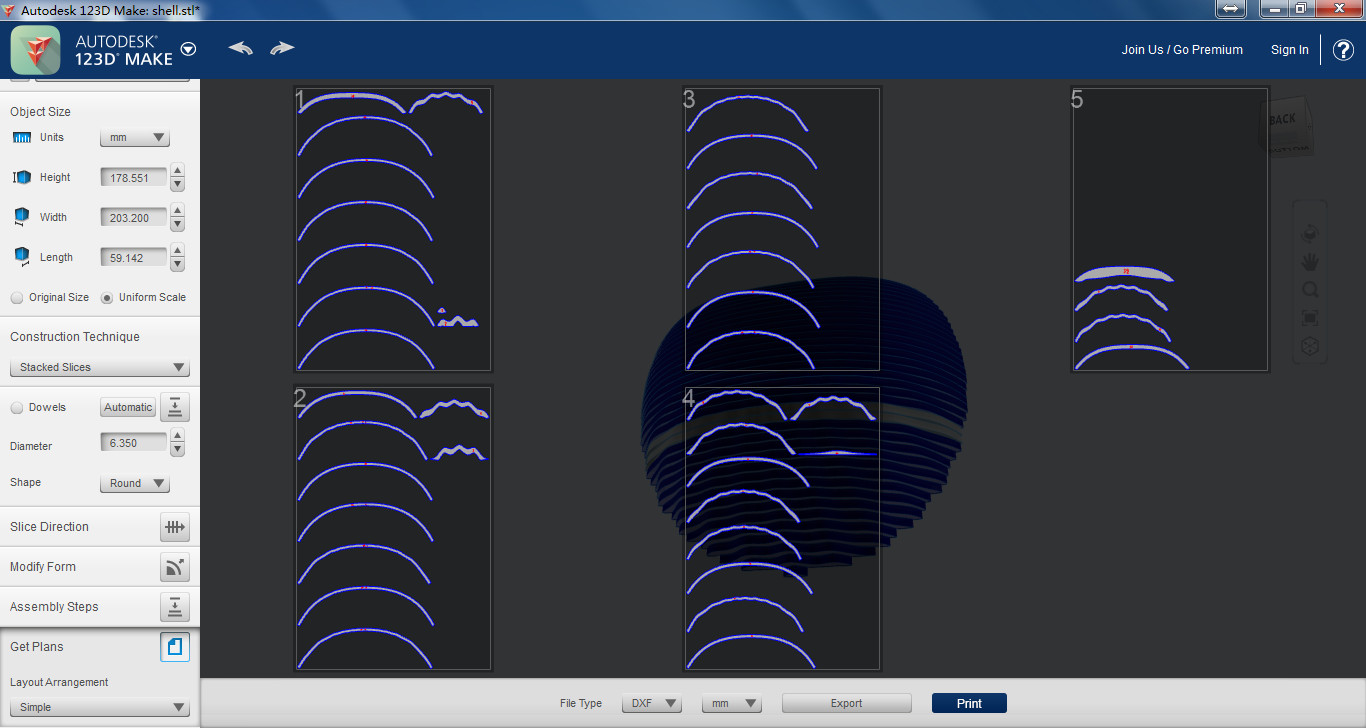Open the Assembly Steps icon
Viewport: 1366px width, 728px height.
tap(175, 607)
